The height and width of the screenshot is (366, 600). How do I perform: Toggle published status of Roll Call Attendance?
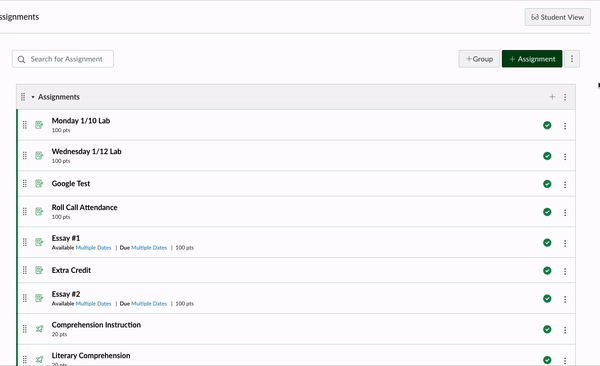[x=547, y=212]
